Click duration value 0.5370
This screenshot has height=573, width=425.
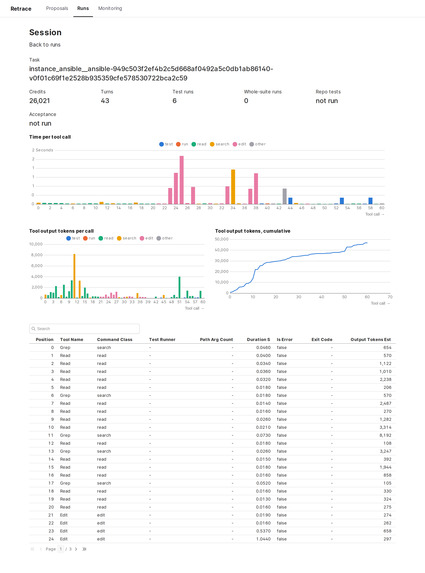coord(263,531)
